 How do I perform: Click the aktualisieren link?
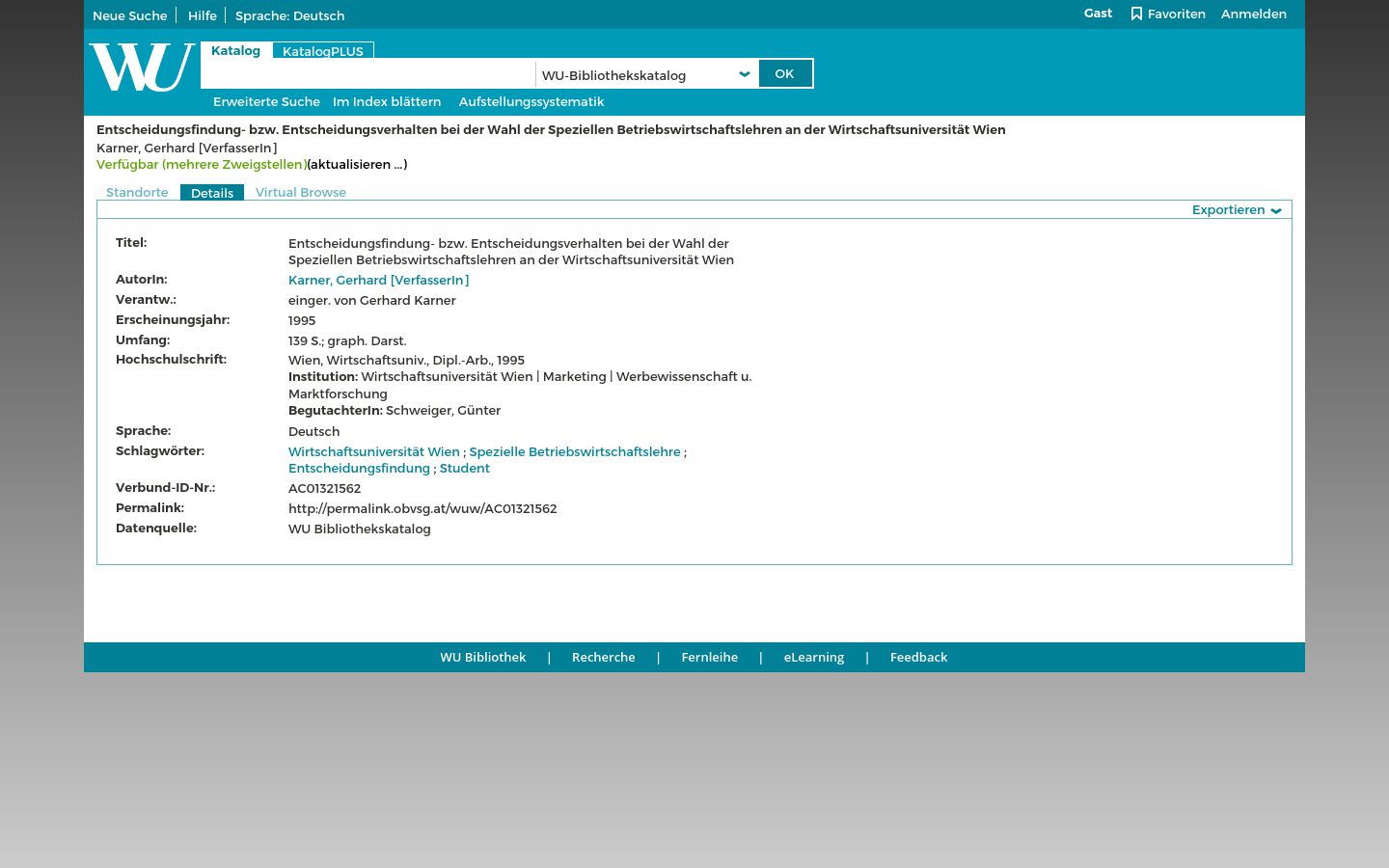[357, 165]
